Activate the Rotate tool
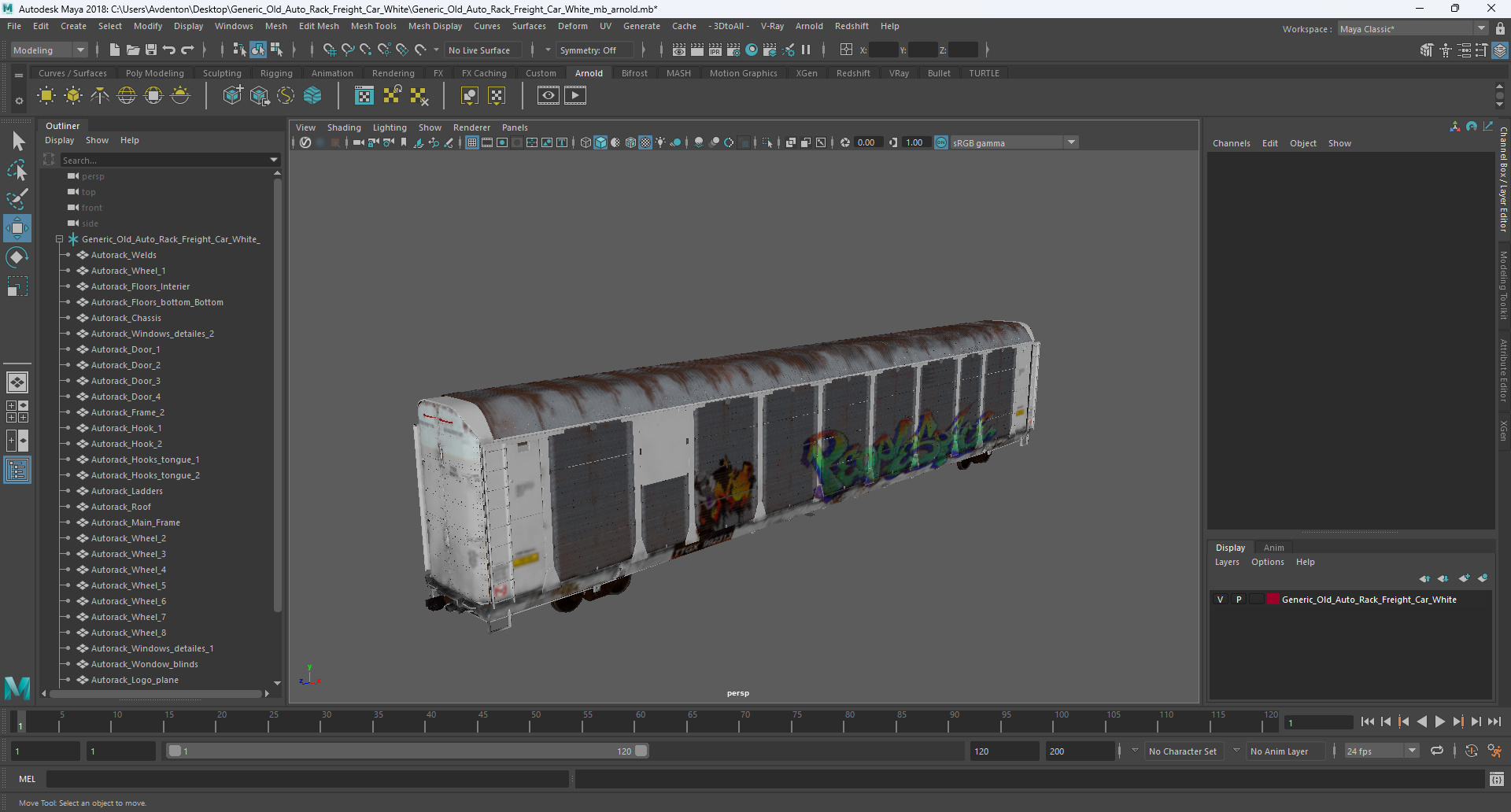 click(17, 257)
